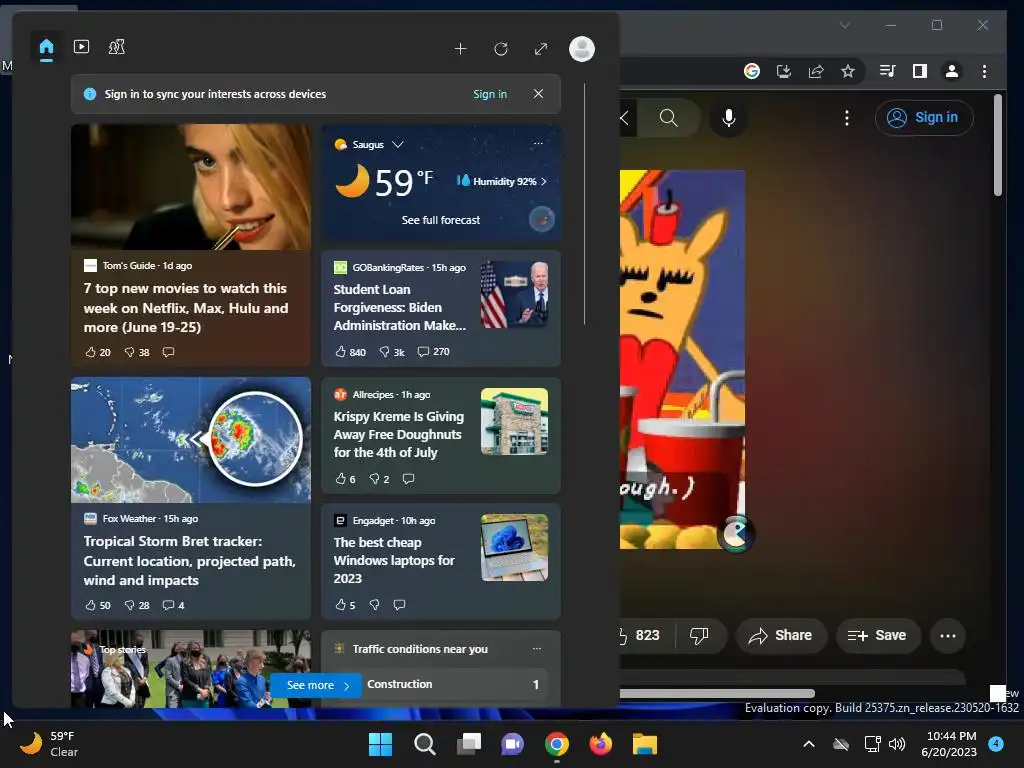Screen dimensions: 1024x768
Task: Comment on the Krispy Kreme article
Action: point(408,479)
